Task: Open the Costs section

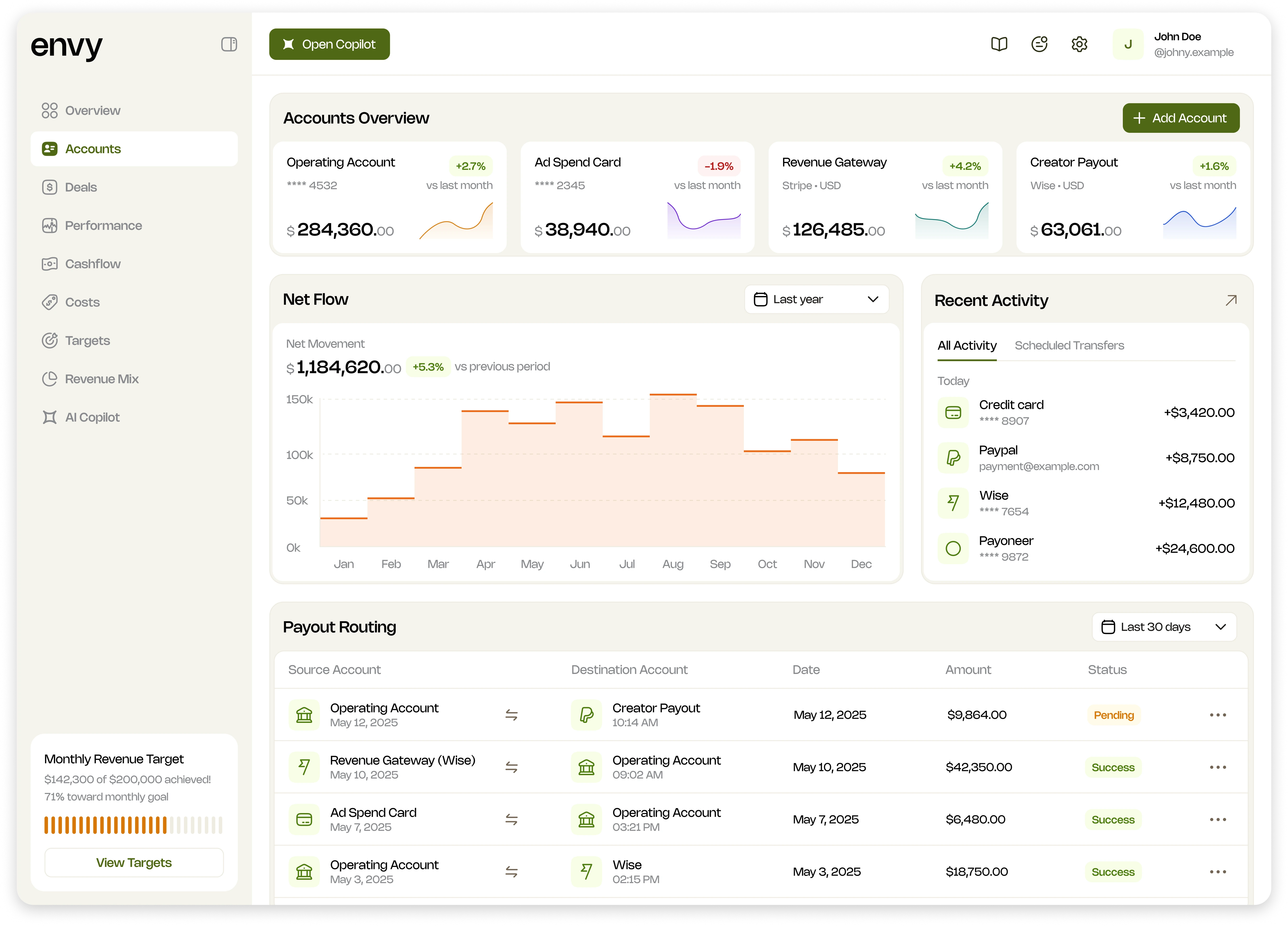Action: pos(134,302)
